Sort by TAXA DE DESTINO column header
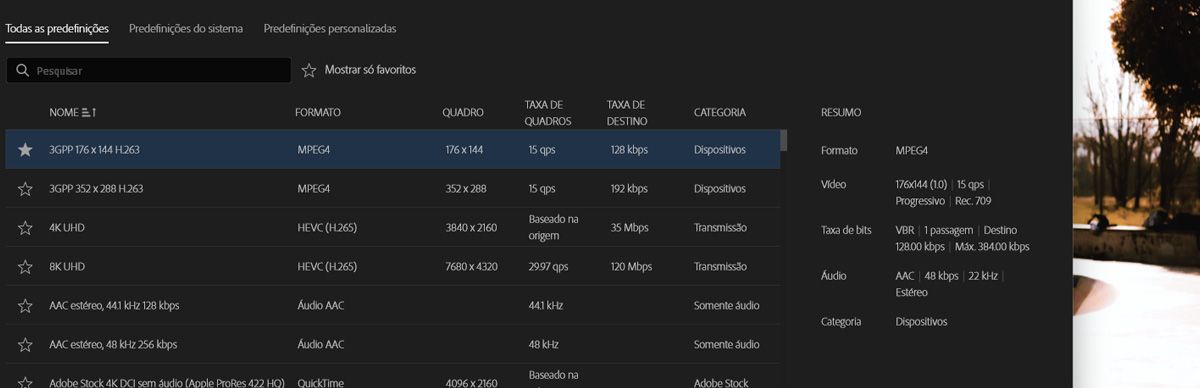 point(627,112)
